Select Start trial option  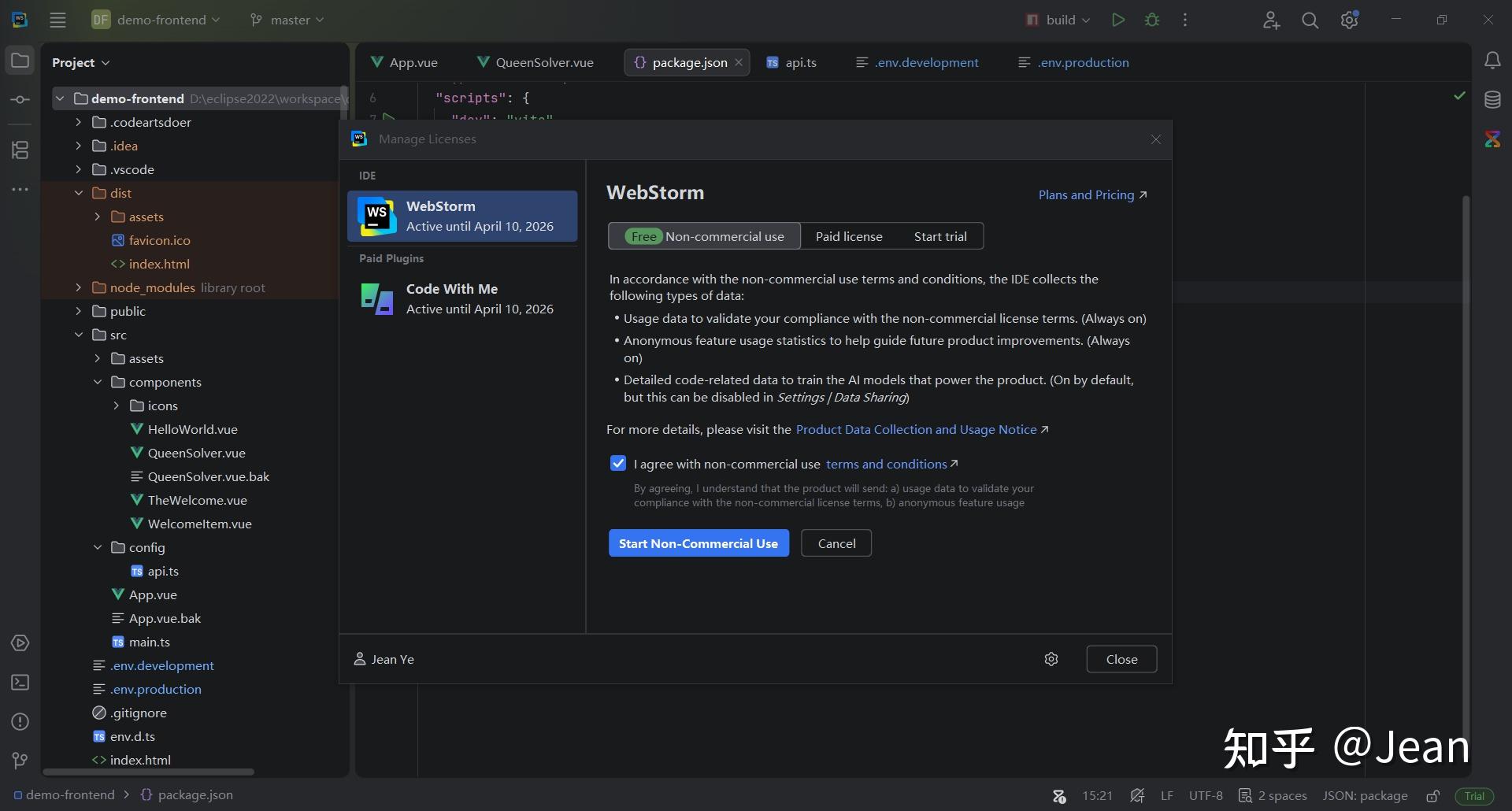[x=940, y=236]
